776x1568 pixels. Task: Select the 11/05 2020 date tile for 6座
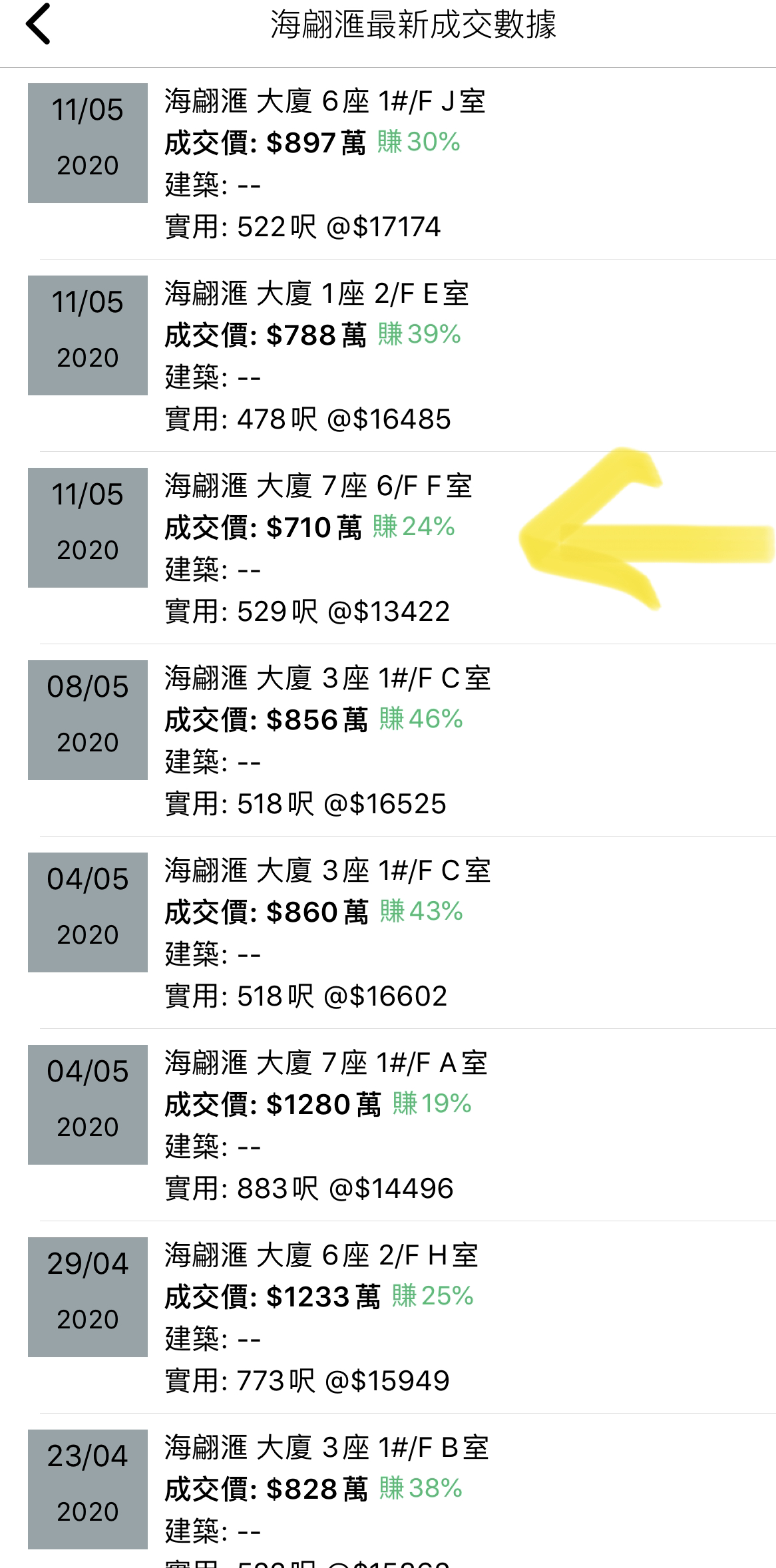[88, 142]
